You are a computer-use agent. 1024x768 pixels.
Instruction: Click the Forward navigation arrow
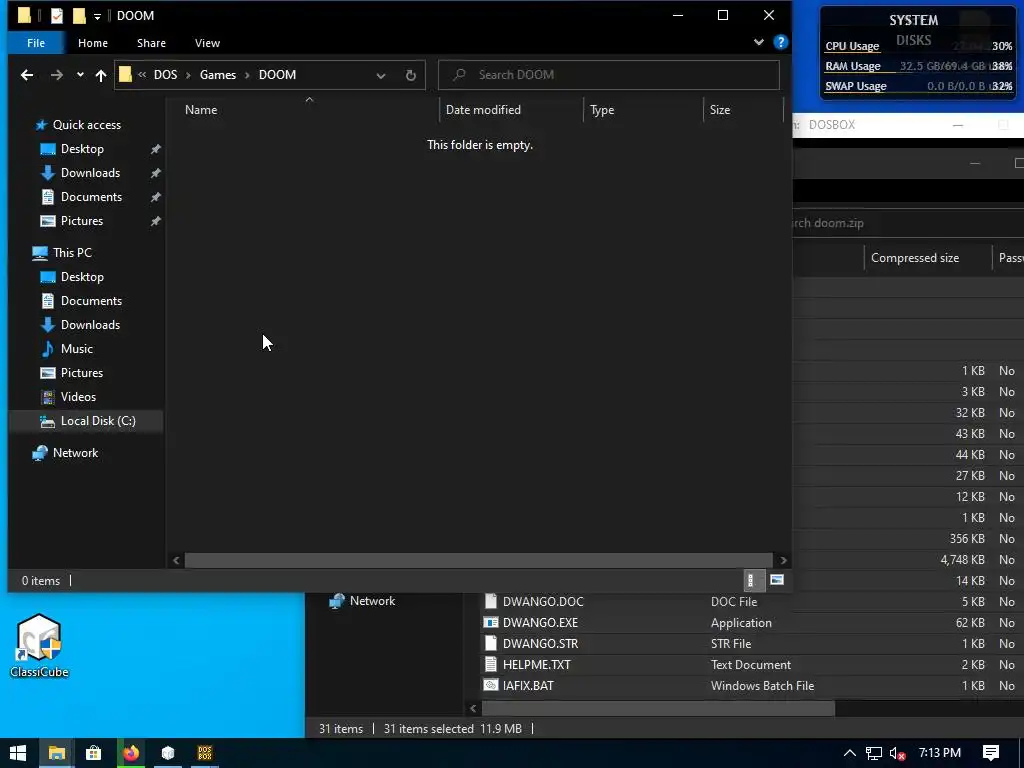57,75
